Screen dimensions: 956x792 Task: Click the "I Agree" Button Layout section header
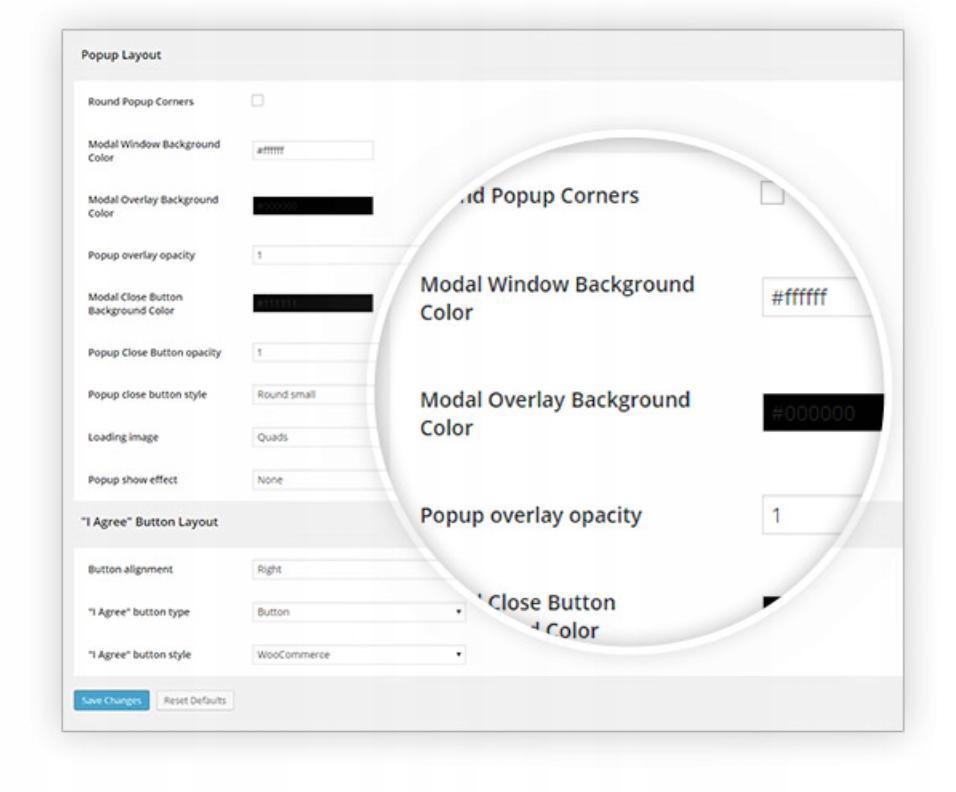149,522
